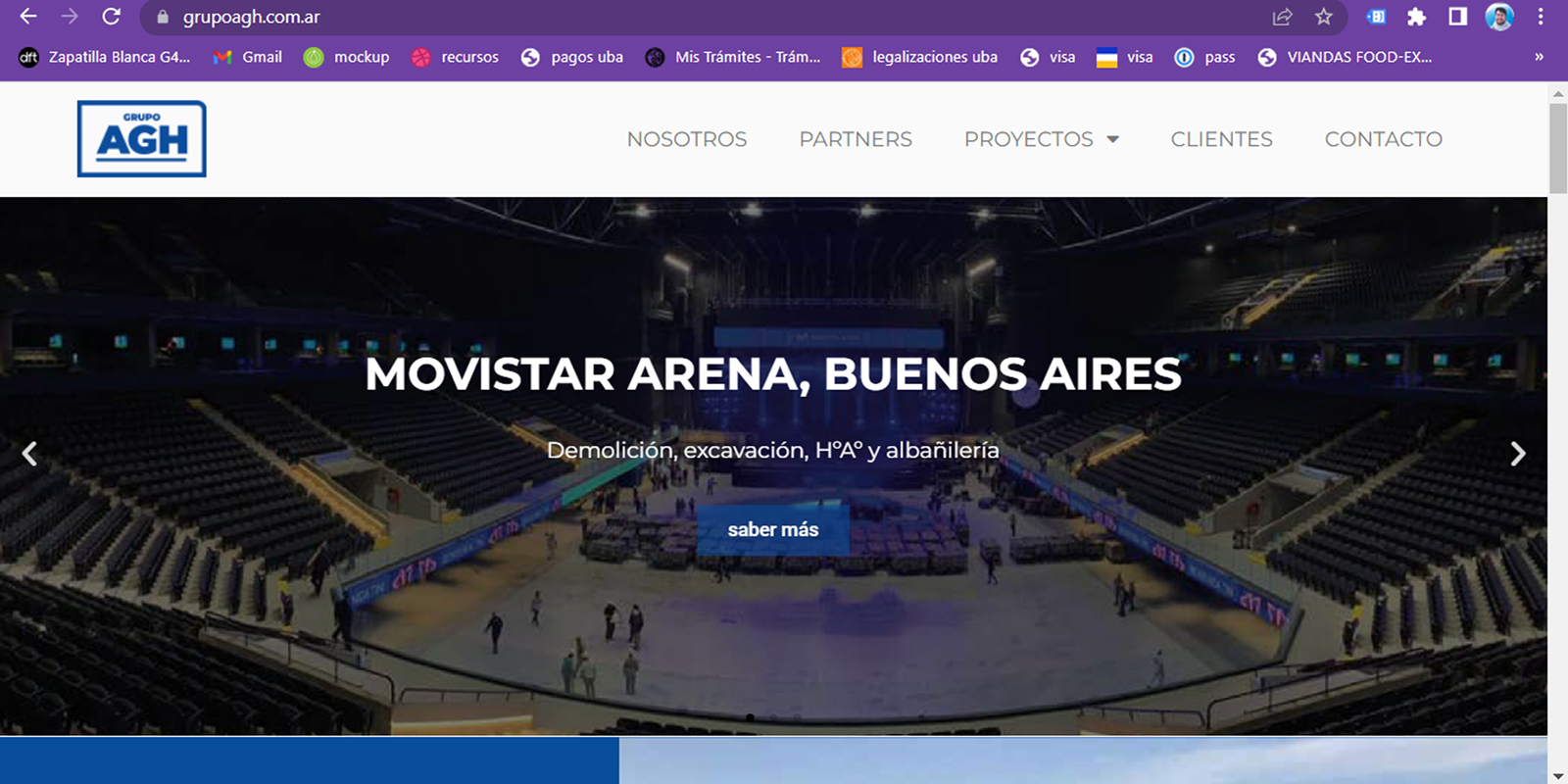
Task: Click the page vertical scrollbar thumb
Action: (1558, 147)
